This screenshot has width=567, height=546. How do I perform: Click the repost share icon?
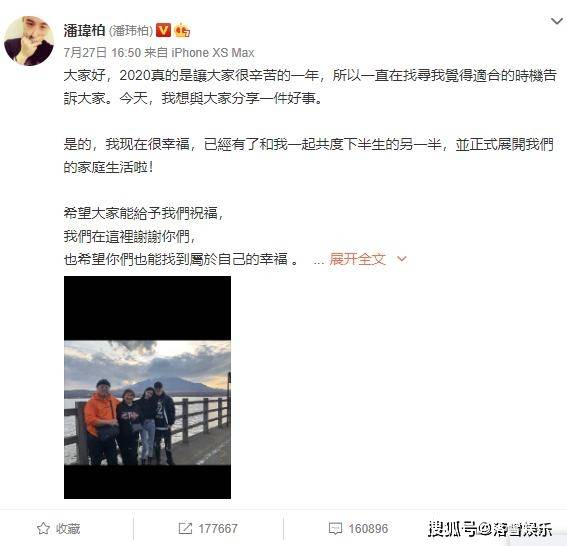pyautogui.click(x=185, y=528)
